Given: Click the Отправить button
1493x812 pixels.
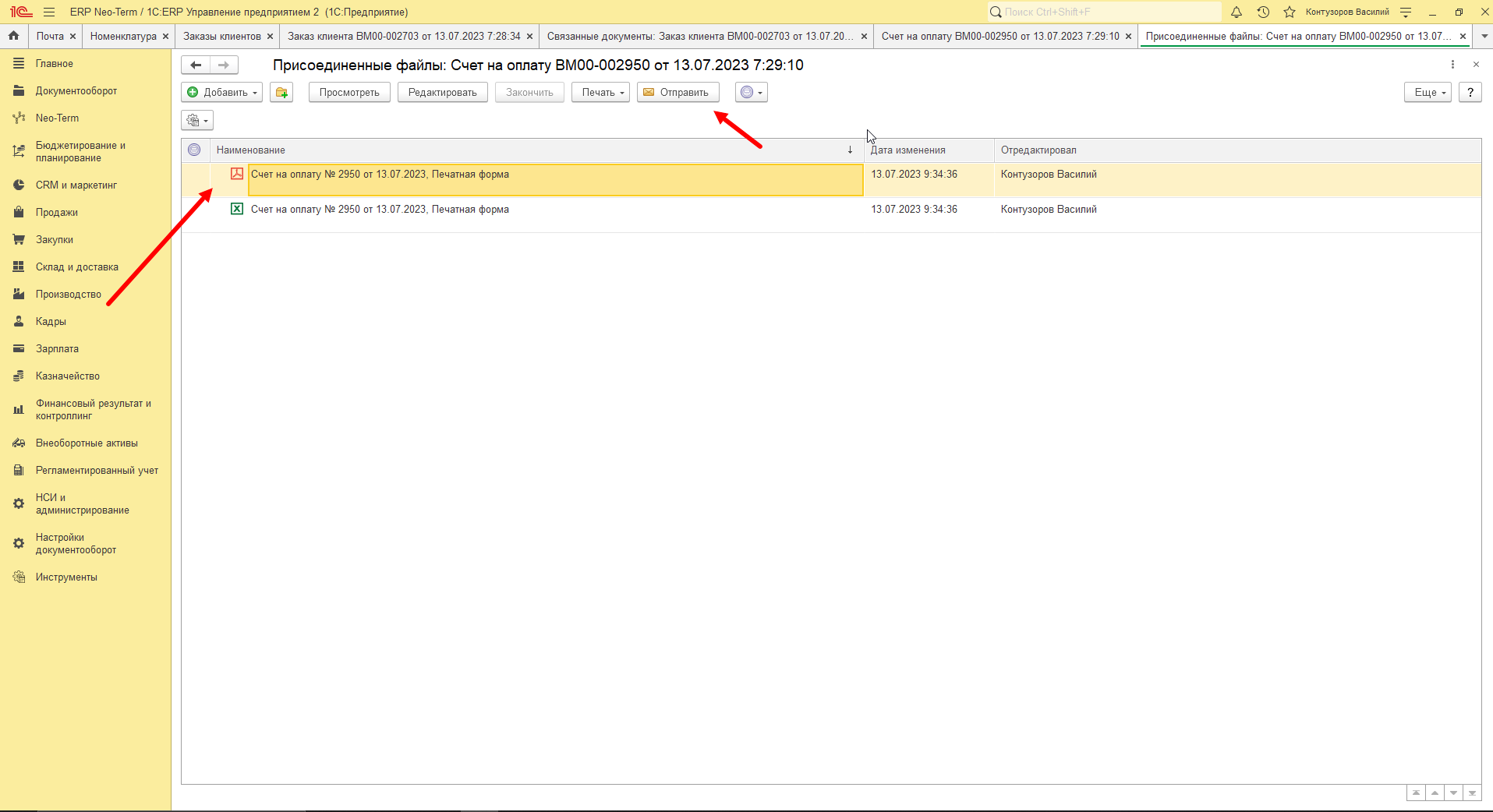Looking at the screenshot, I should pyautogui.click(x=677, y=92).
